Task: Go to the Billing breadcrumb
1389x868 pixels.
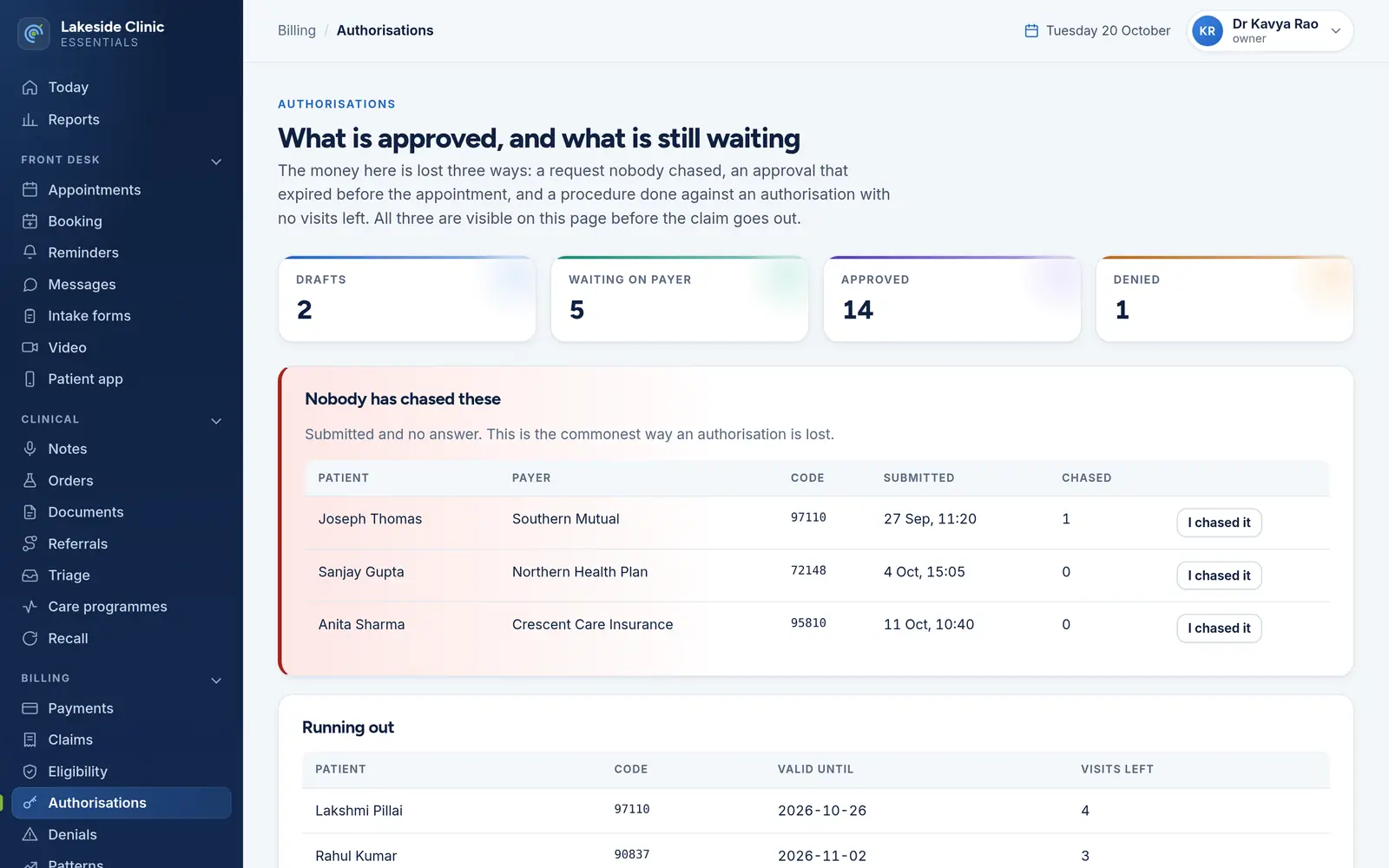Action: tap(297, 30)
